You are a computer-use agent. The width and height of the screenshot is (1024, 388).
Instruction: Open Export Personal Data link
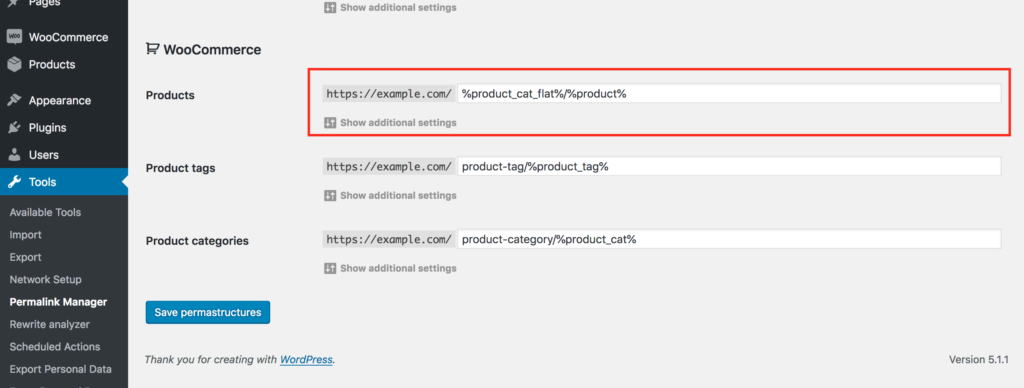(x=61, y=369)
